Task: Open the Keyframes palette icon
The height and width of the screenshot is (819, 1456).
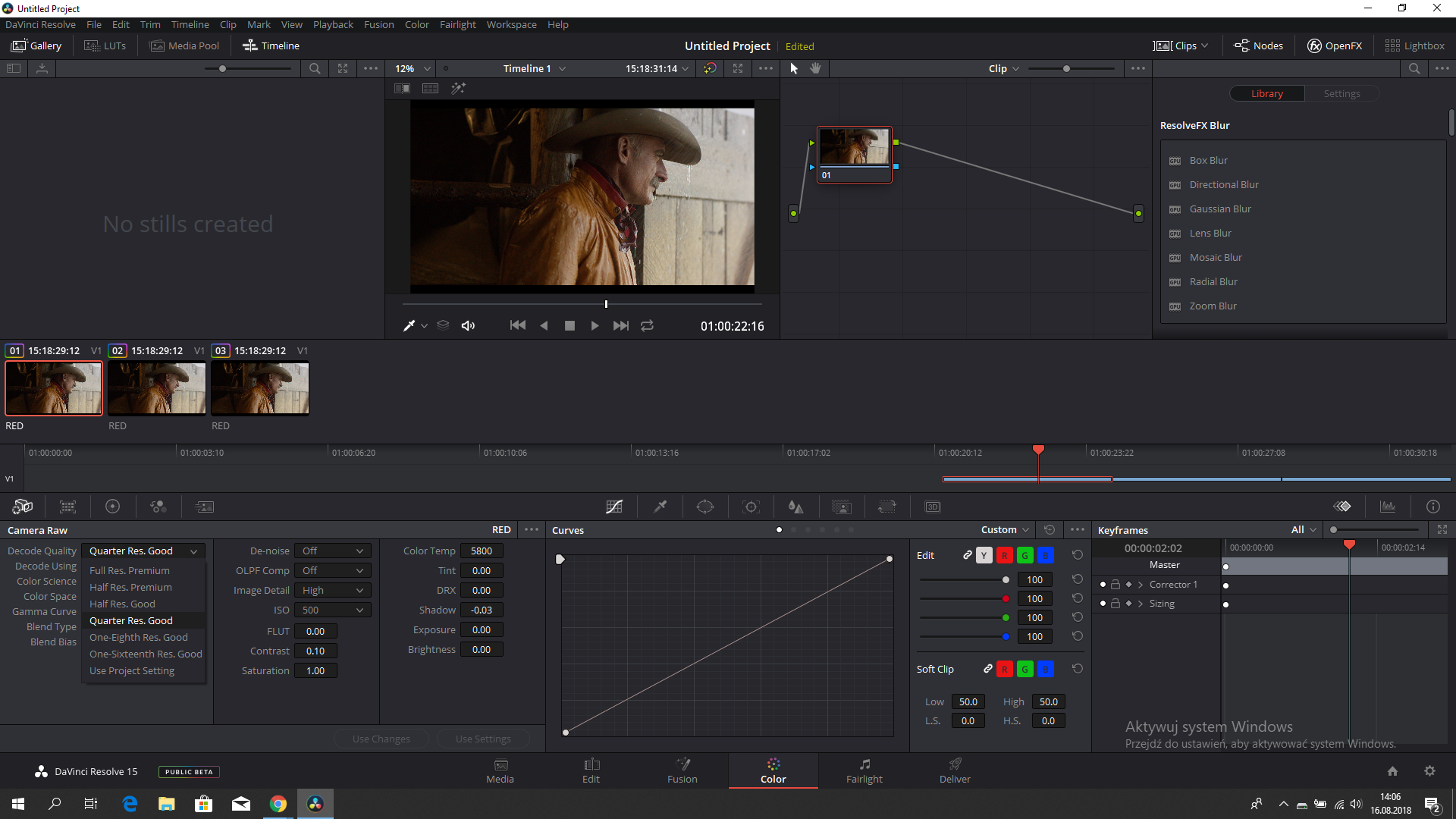Action: pyautogui.click(x=1342, y=507)
